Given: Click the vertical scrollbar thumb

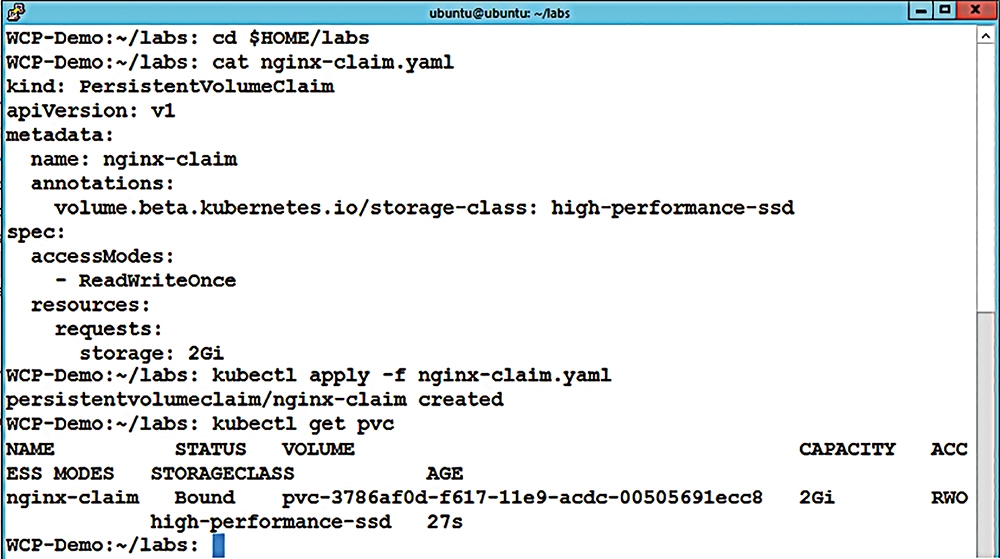Looking at the screenshot, I should tap(986, 435).
